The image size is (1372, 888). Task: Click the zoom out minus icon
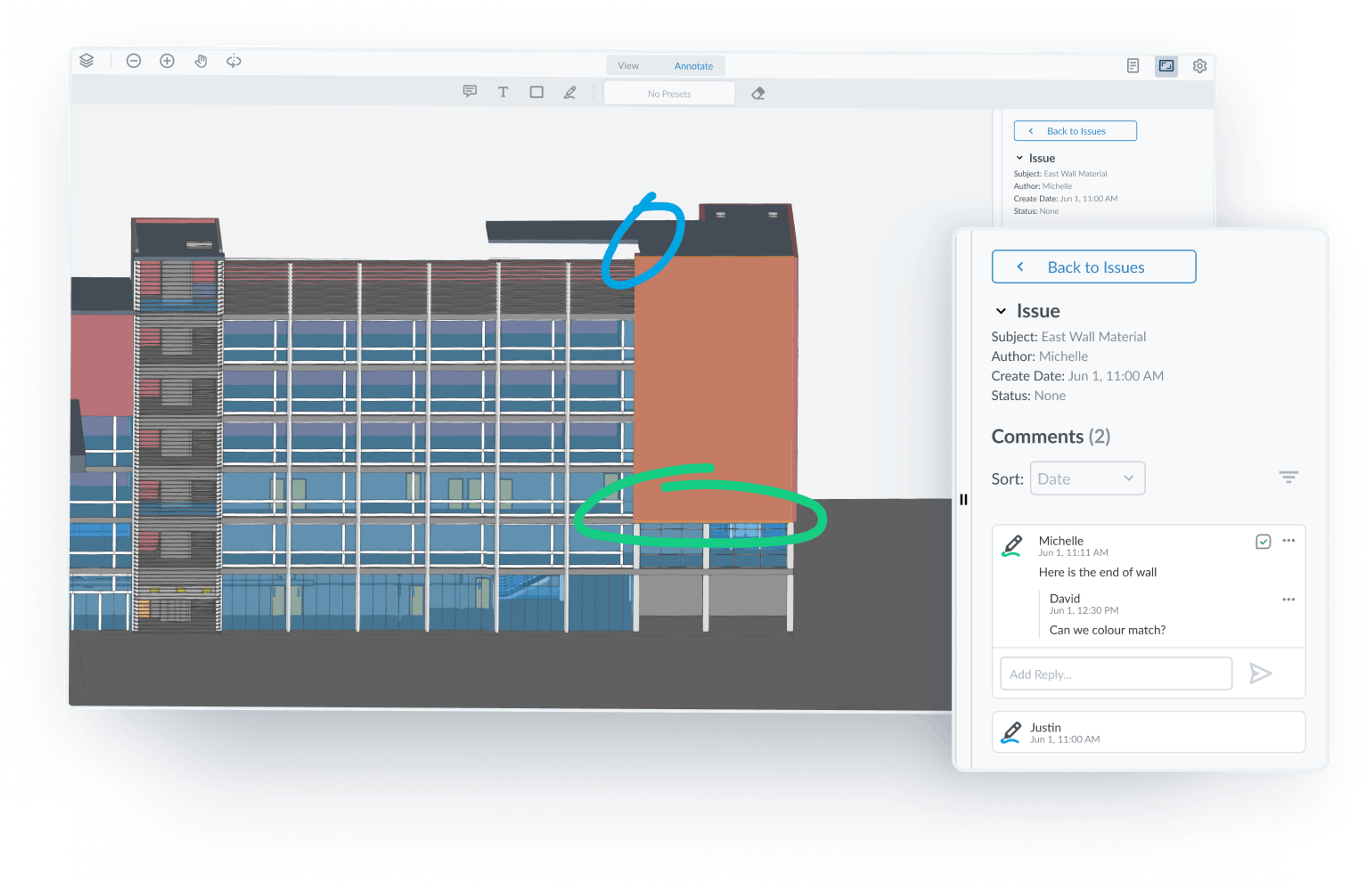coord(134,61)
